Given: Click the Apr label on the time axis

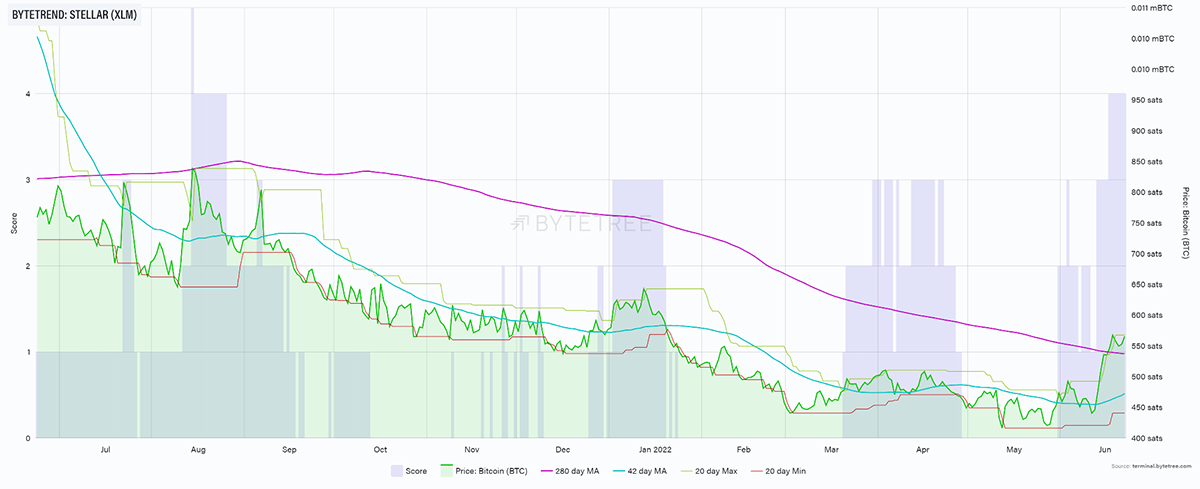Looking at the screenshot, I should pyautogui.click(x=921, y=451).
